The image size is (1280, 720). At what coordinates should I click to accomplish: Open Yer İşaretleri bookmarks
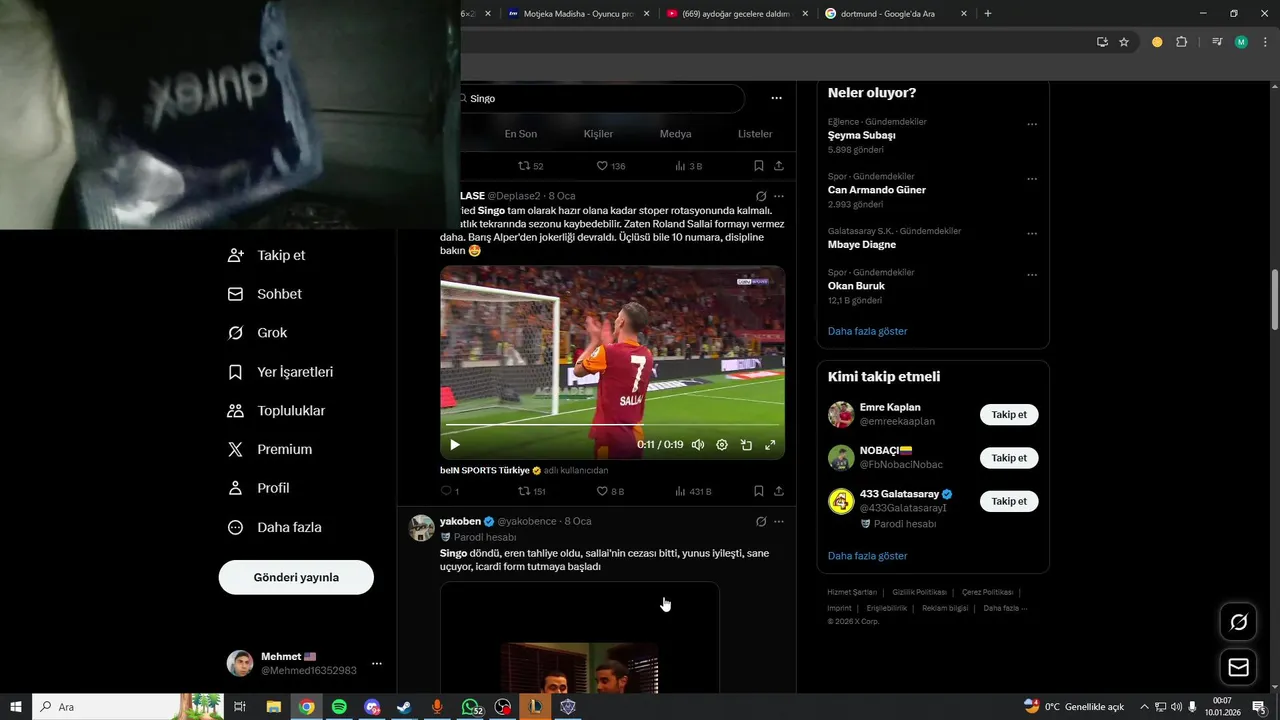(x=281, y=372)
